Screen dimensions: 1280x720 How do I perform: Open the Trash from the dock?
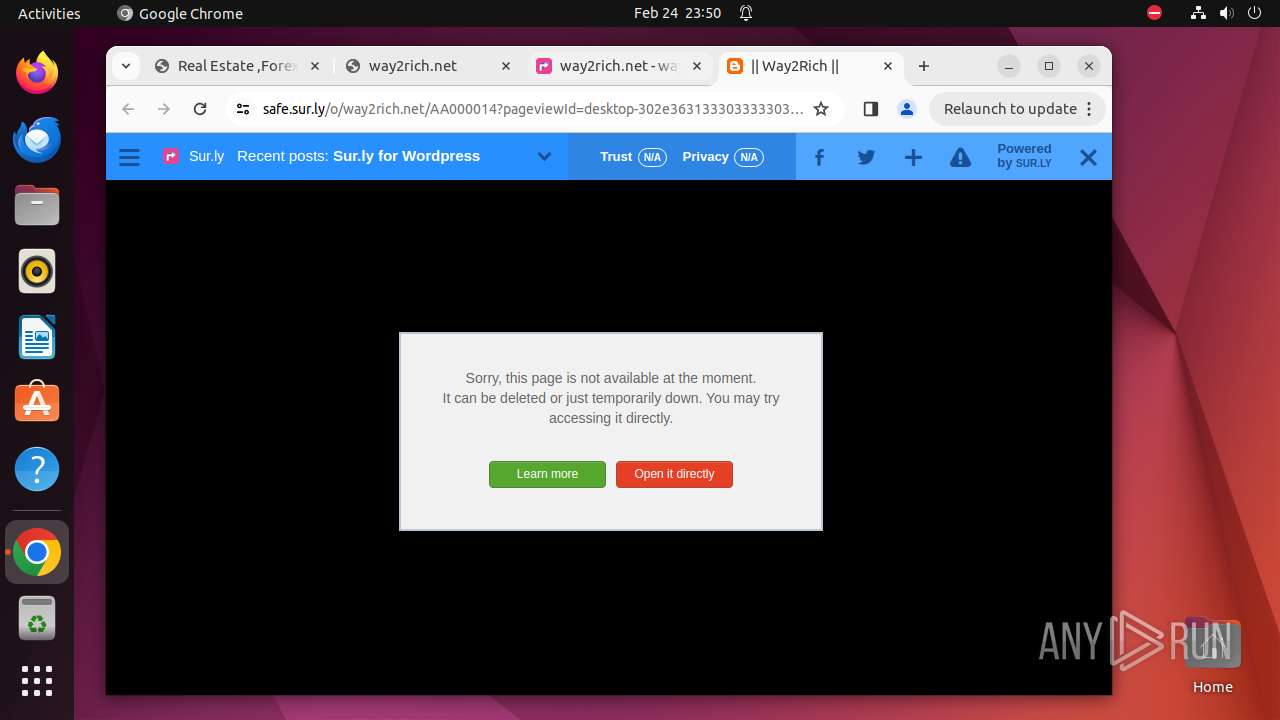tap(37, 618)
